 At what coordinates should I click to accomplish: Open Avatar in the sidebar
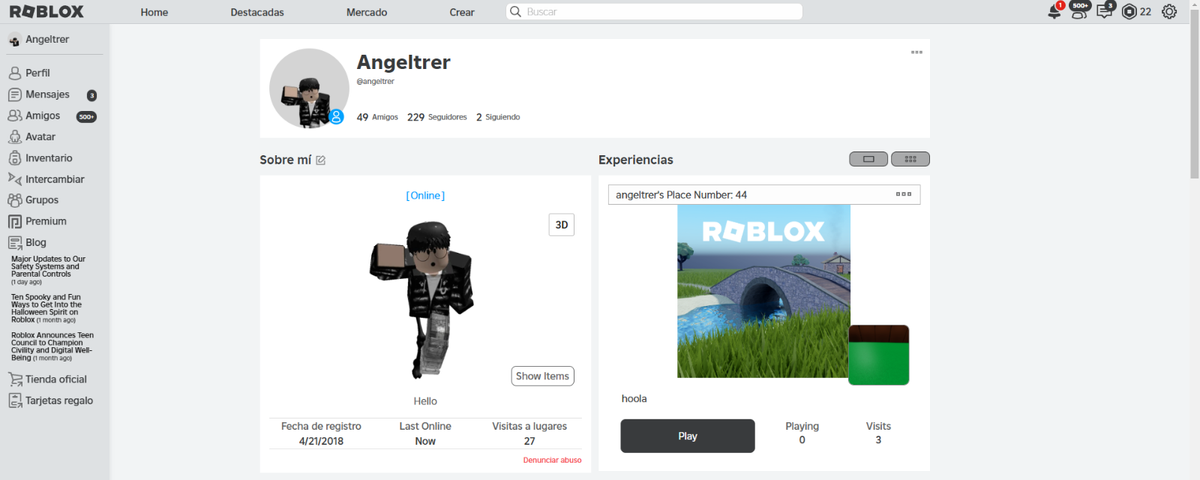point(40,137)
